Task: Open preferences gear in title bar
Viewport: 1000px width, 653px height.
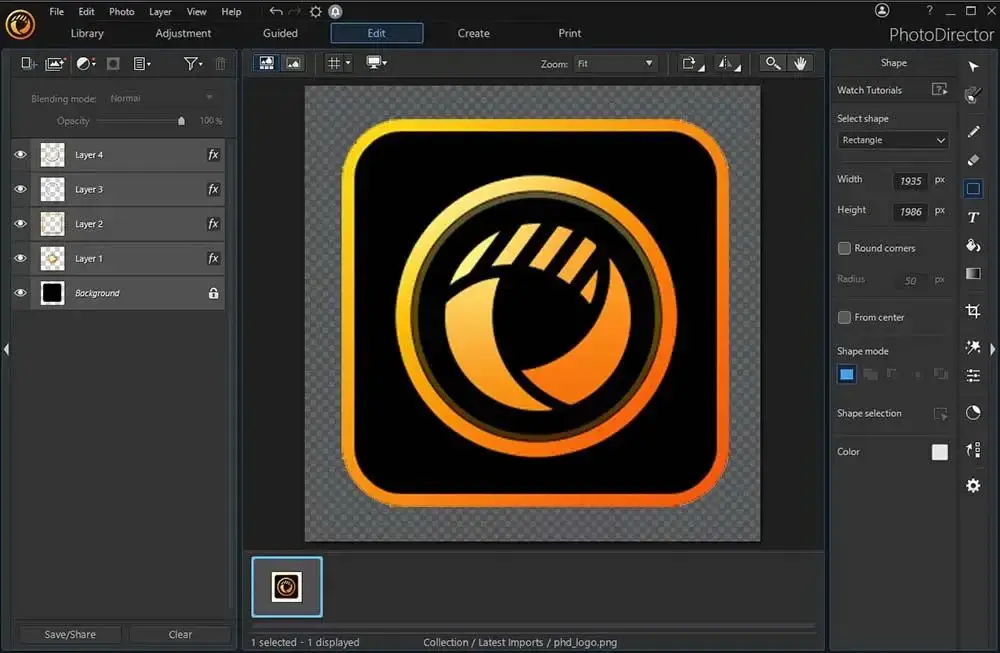Action: click(x=315, y=11)
